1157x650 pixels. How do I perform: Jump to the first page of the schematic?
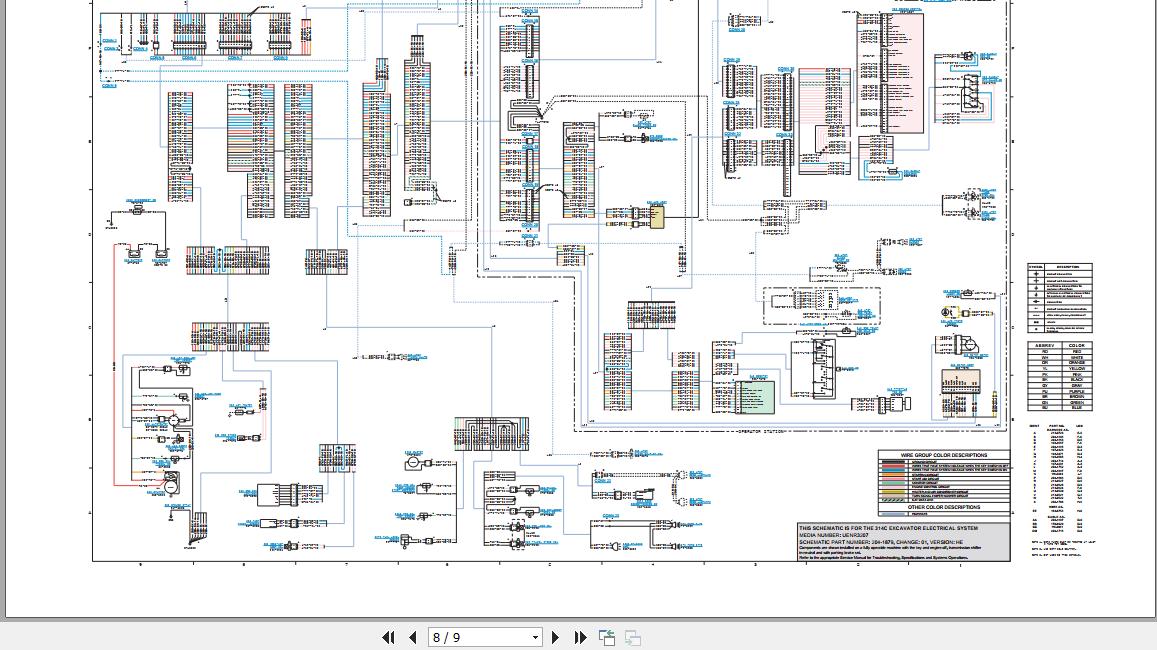click(x=389, y=637)
